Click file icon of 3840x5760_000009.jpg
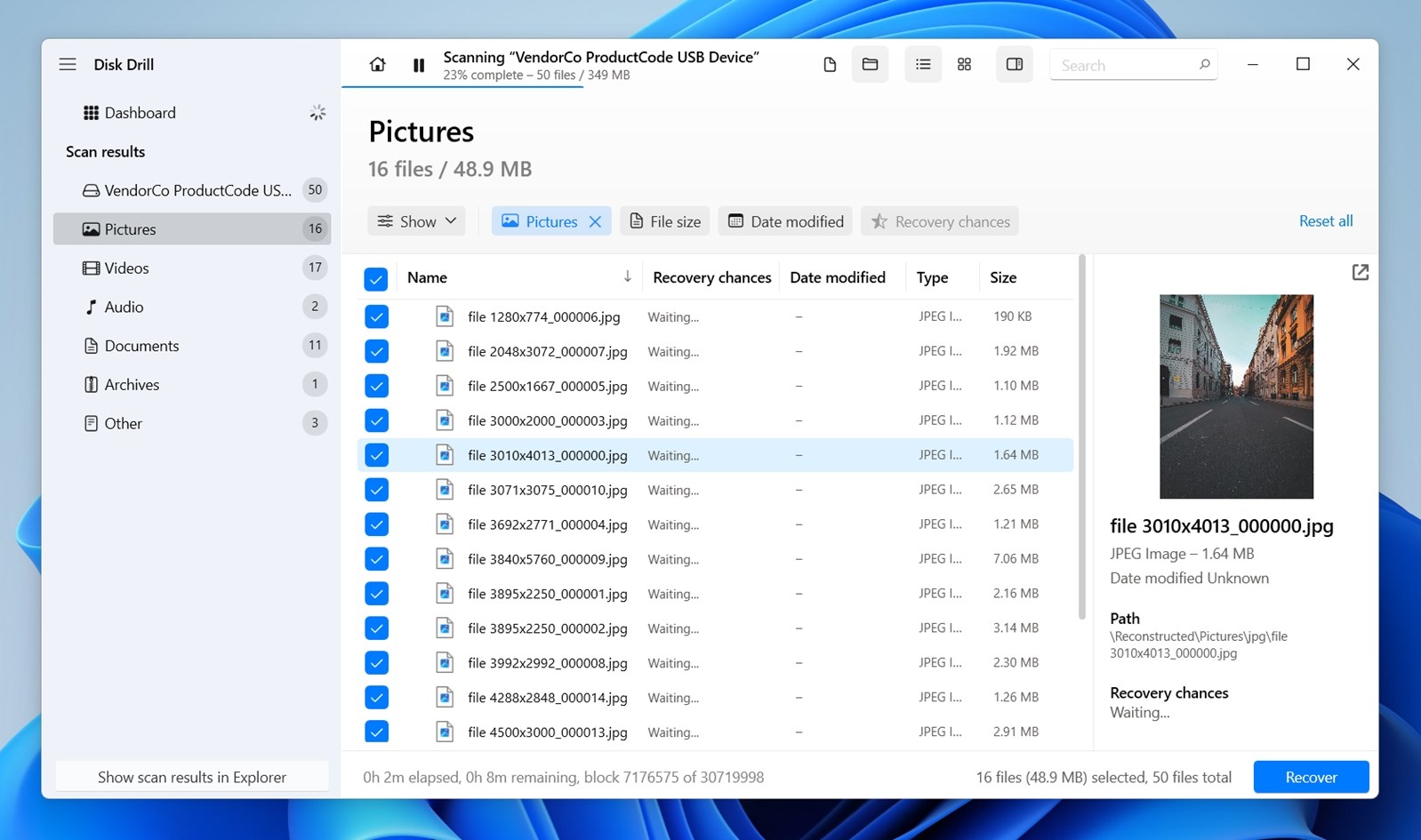The width and height of the screenshot is (1421, 840). point(445,559)
